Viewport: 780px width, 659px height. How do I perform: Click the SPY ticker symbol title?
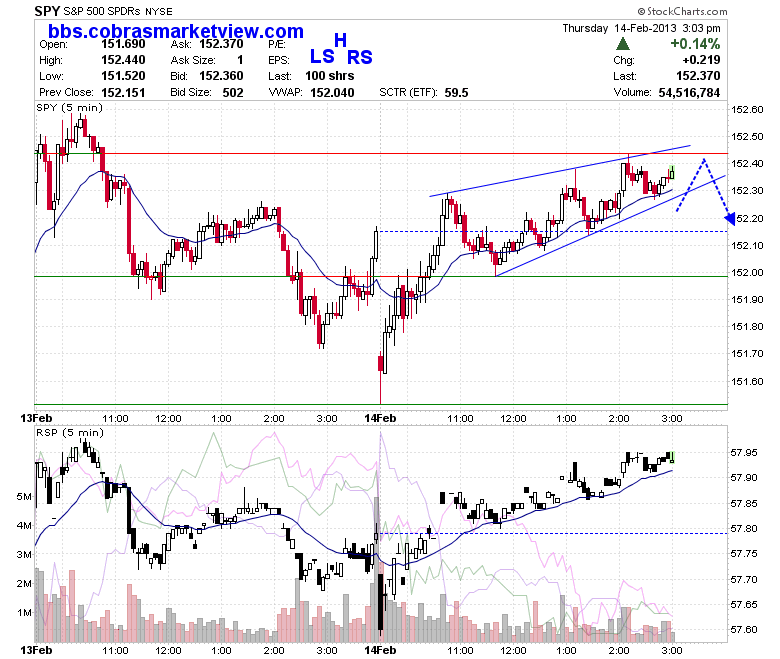click(47, 10)
